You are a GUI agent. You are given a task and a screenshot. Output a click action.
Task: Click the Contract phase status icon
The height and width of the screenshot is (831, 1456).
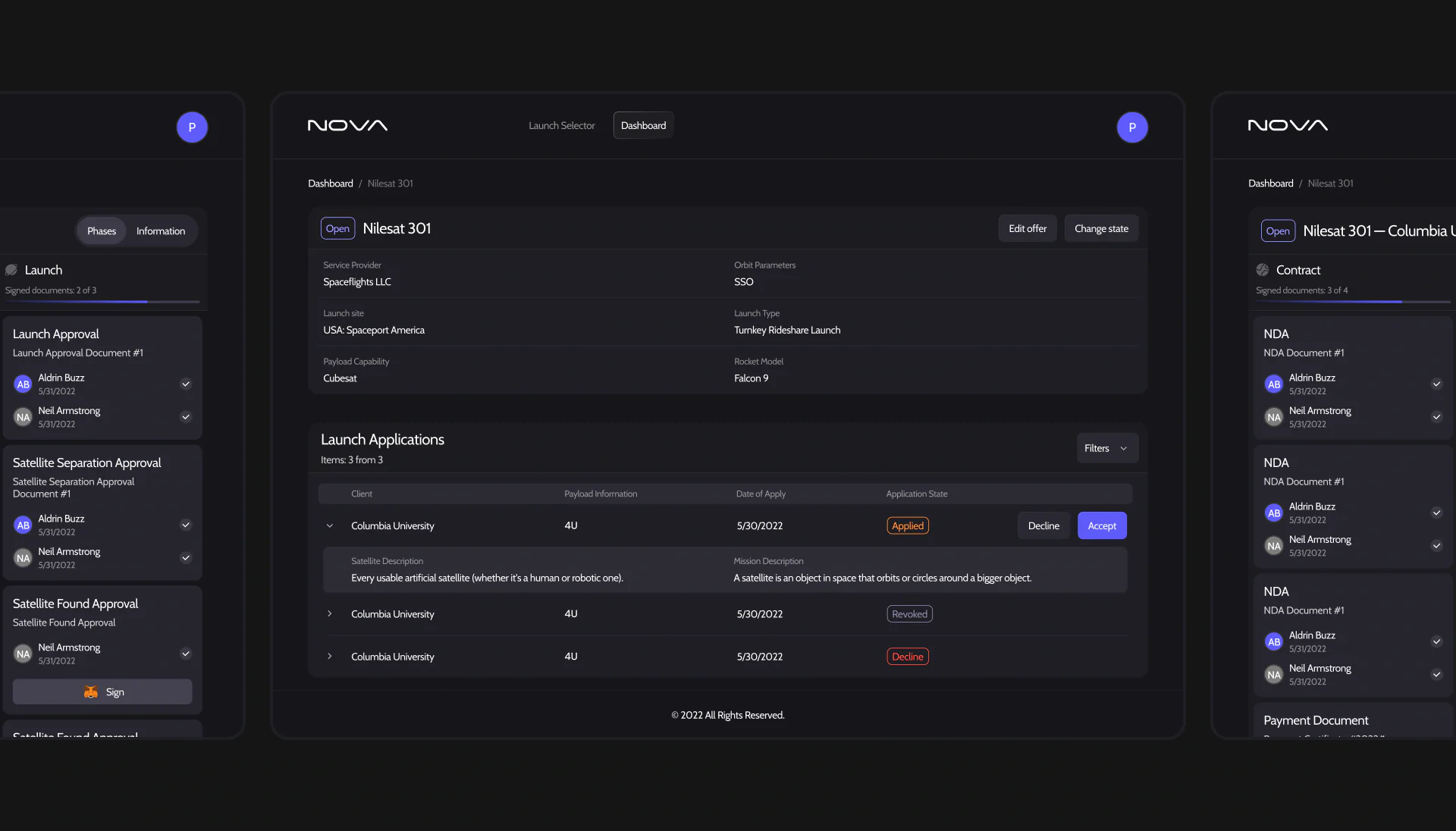[1263, 270]
